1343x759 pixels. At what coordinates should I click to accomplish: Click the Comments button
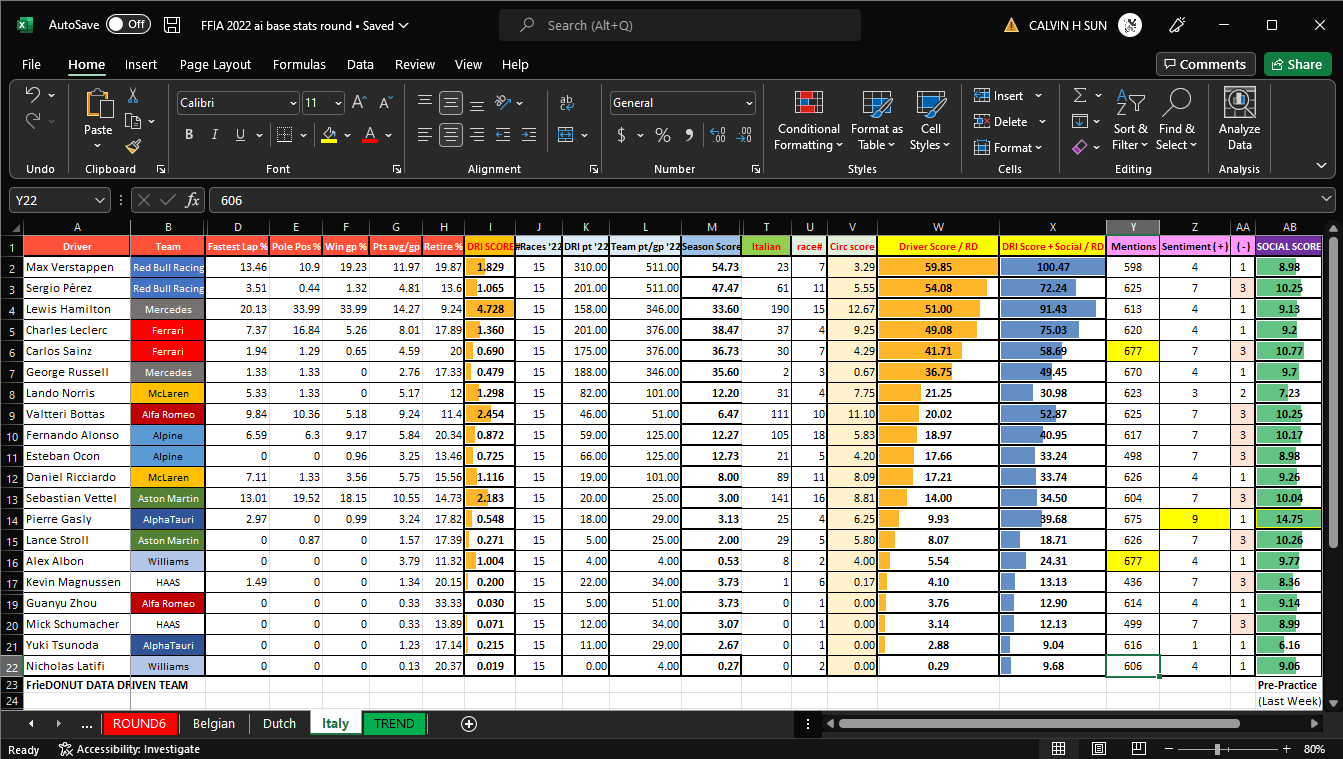pos(1206,64)
